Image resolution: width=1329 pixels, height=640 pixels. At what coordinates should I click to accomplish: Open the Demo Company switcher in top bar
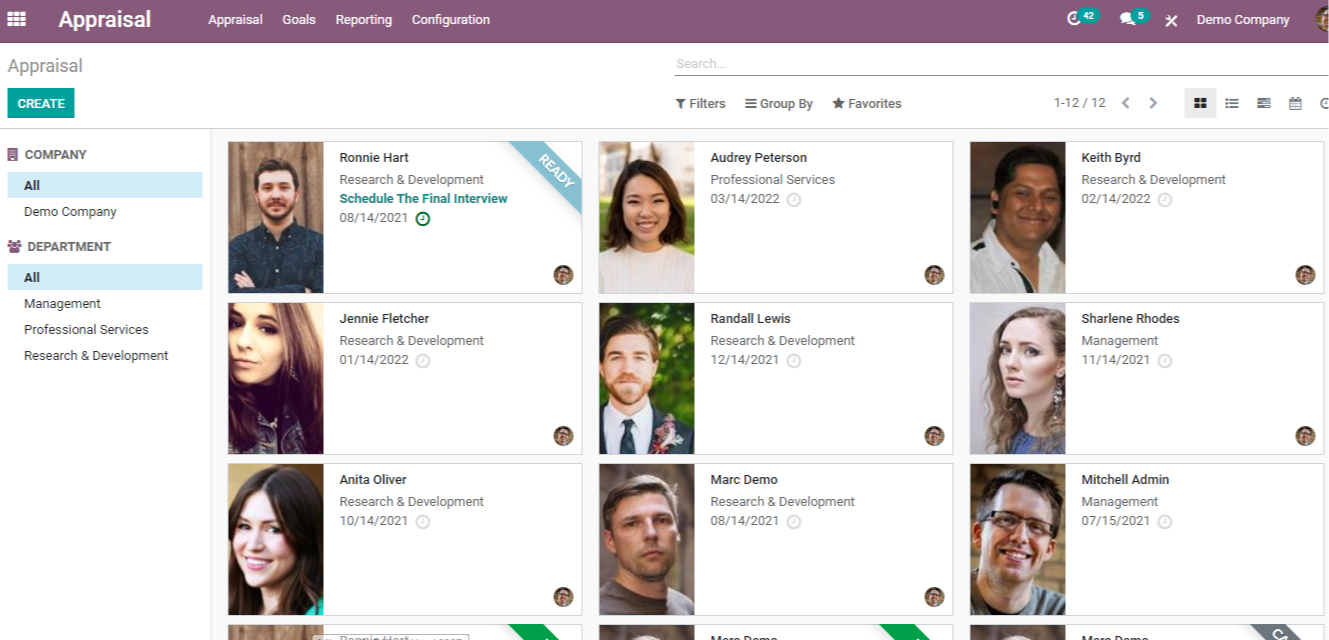(1243, 20)
